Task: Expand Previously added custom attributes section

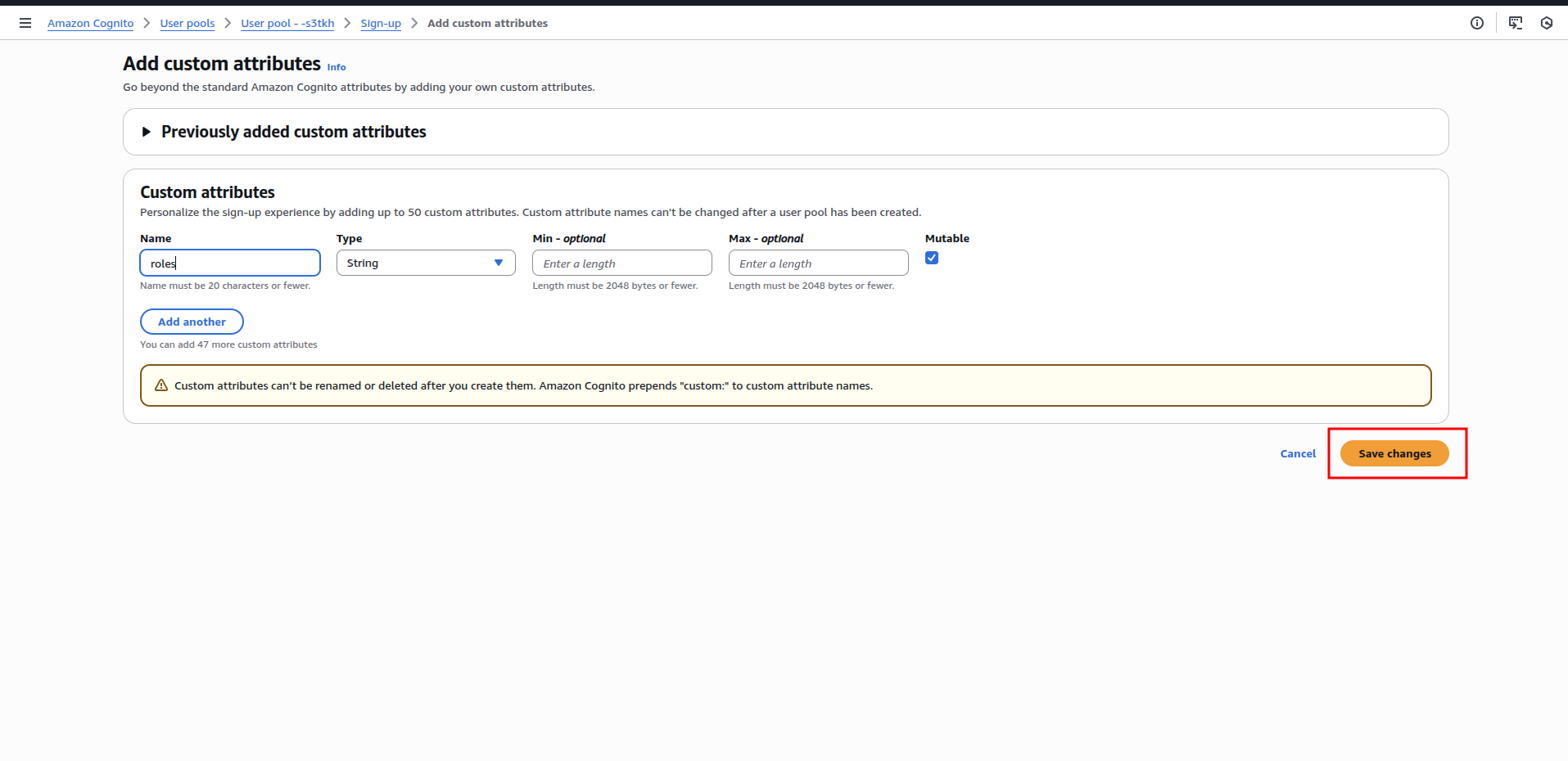Action: tap(284, 132)
